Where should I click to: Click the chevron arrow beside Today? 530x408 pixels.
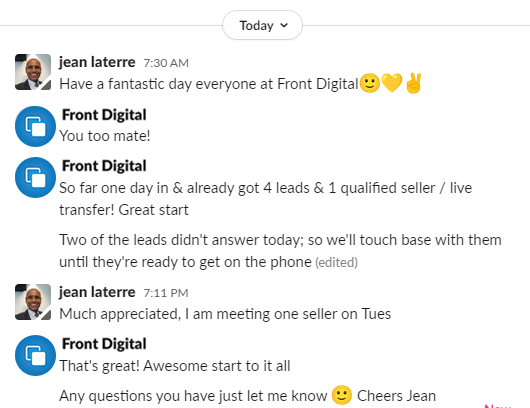(x=284, y=25)
